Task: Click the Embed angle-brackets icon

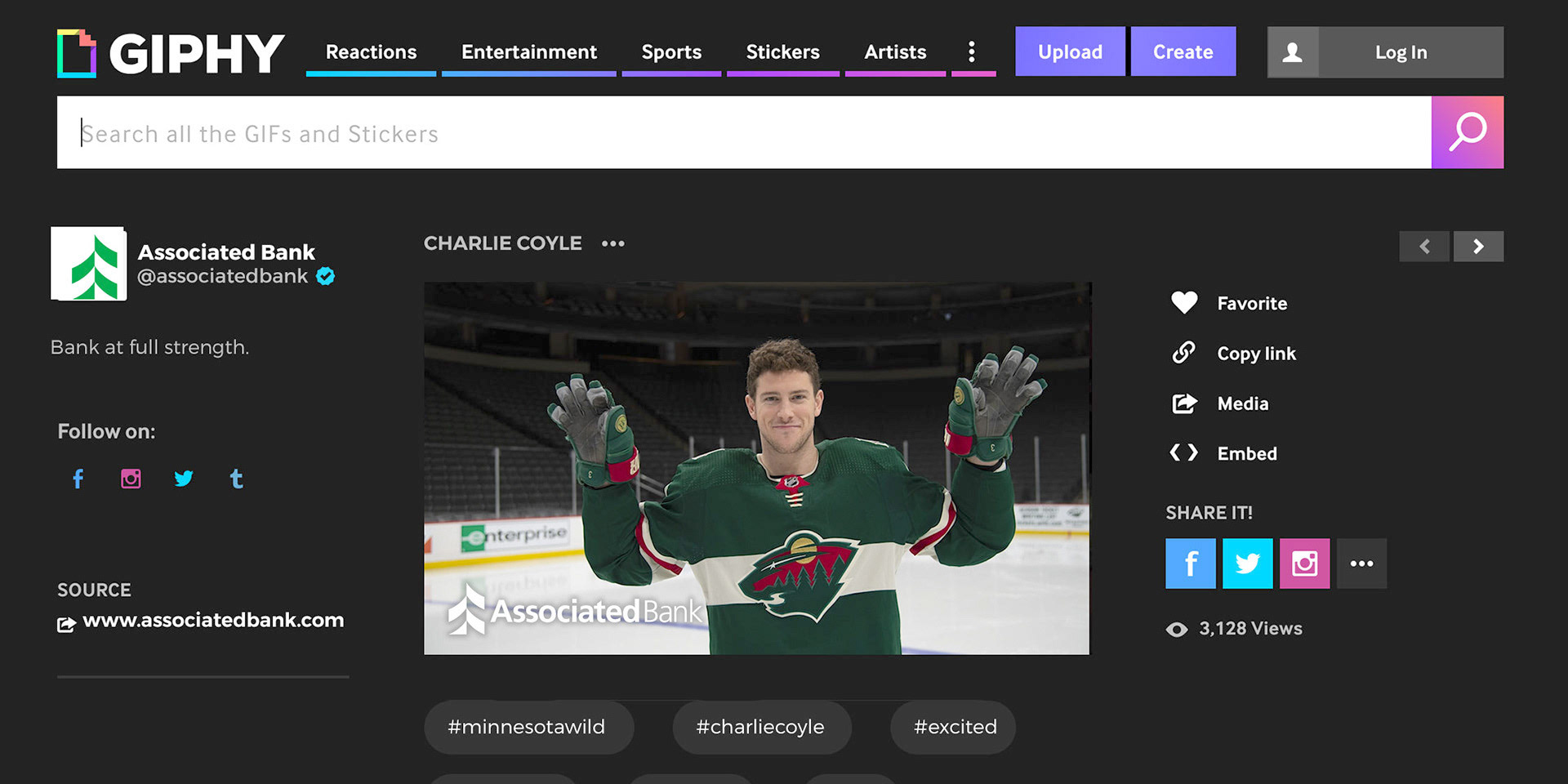Action: coord(1184,453)
